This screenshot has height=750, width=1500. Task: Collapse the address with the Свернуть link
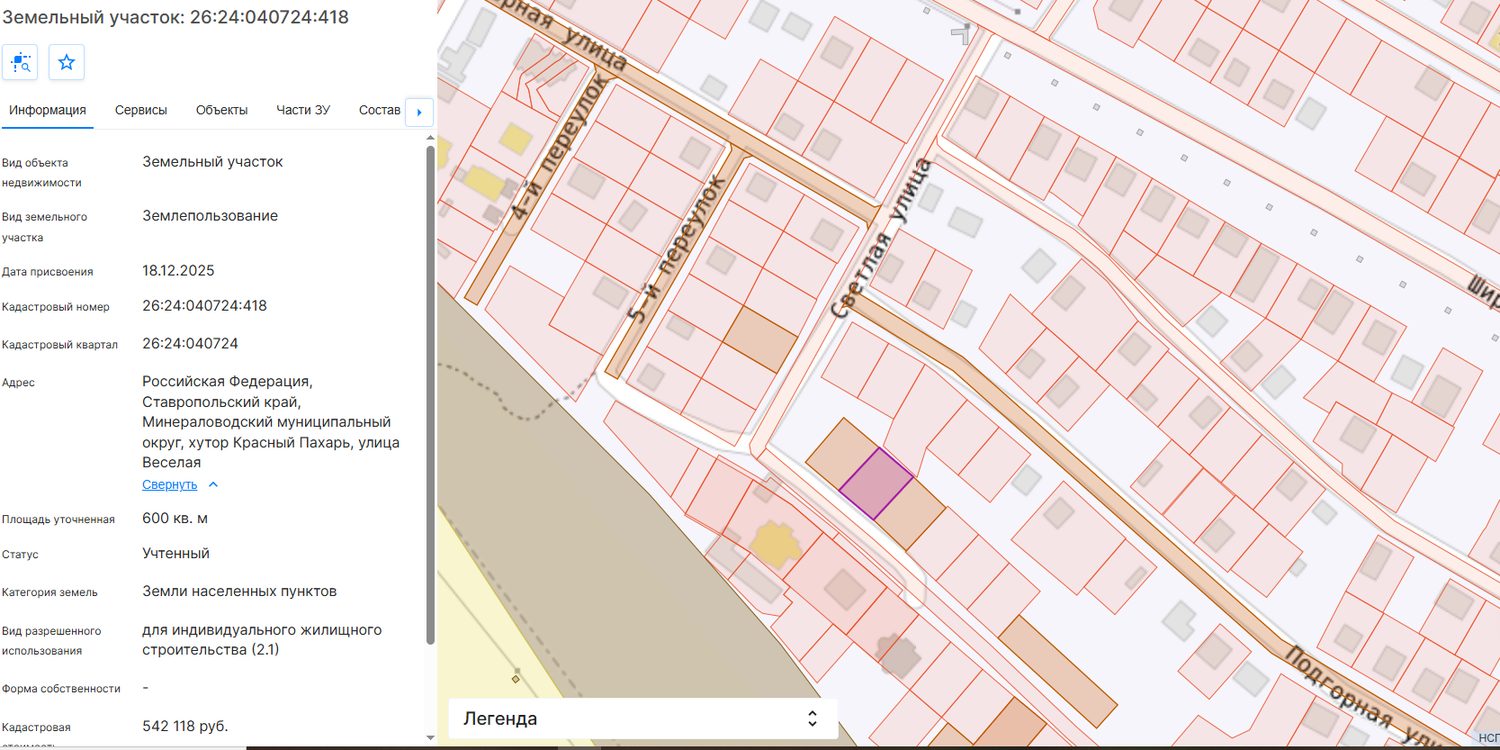[170, 485]
